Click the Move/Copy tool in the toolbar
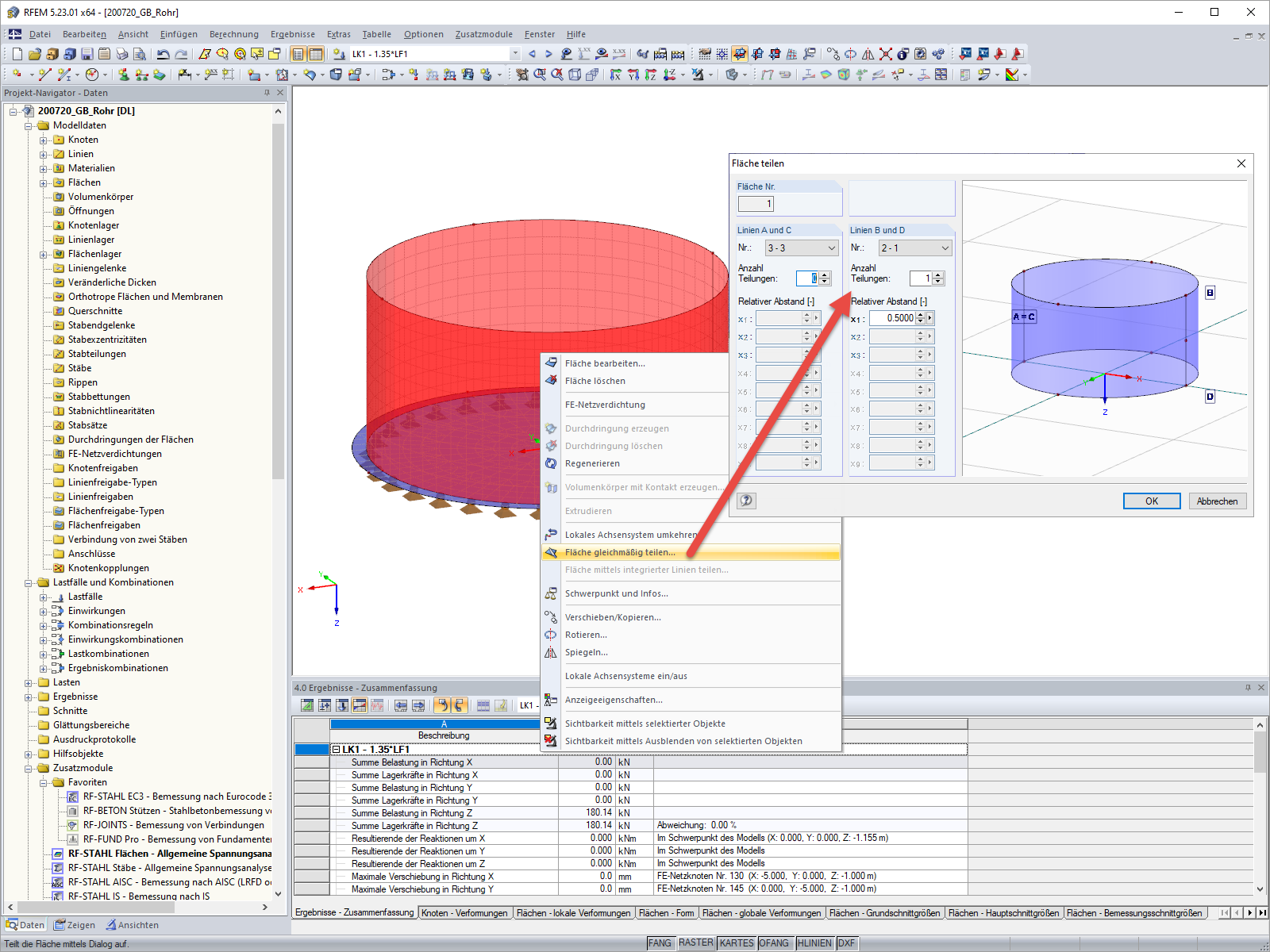 click(833, 54)
